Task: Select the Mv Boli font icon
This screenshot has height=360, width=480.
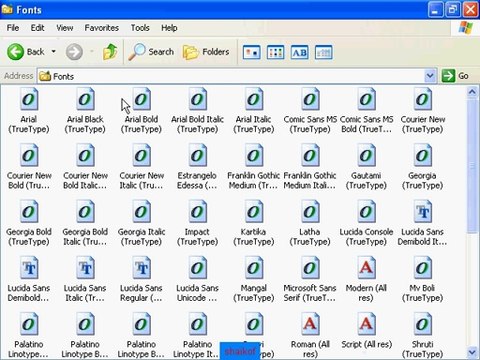Action: point(423,268)
